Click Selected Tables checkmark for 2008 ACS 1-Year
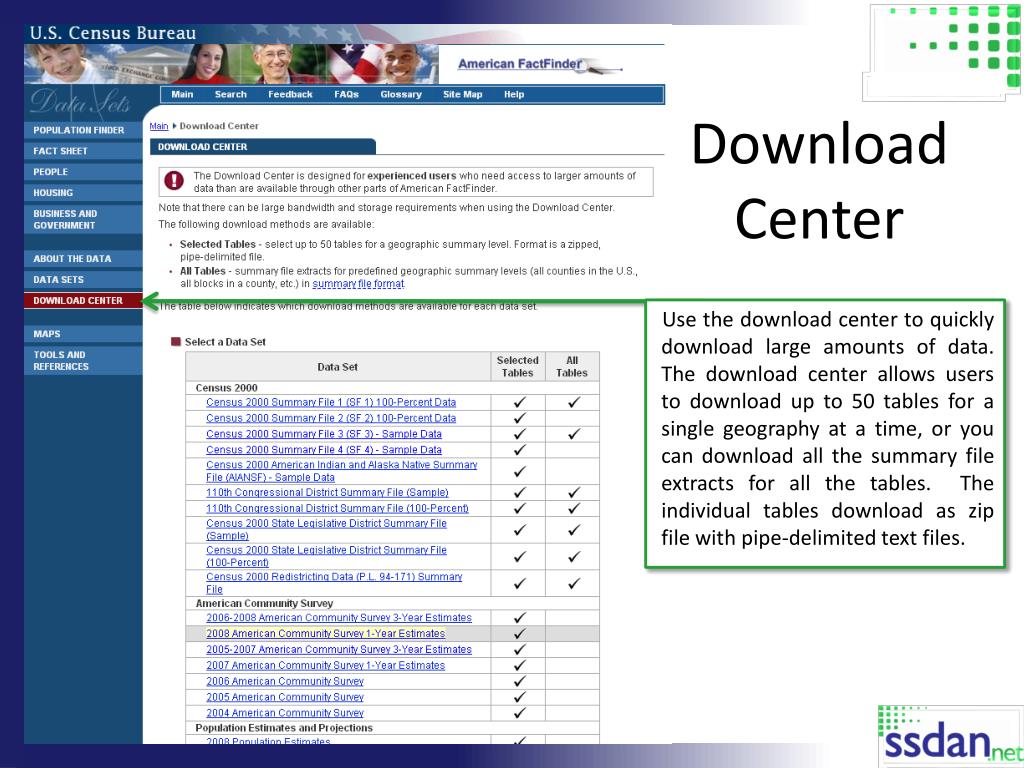This screenshot has height=768, width=1024. pyautogui.click(x=519, y=633)
